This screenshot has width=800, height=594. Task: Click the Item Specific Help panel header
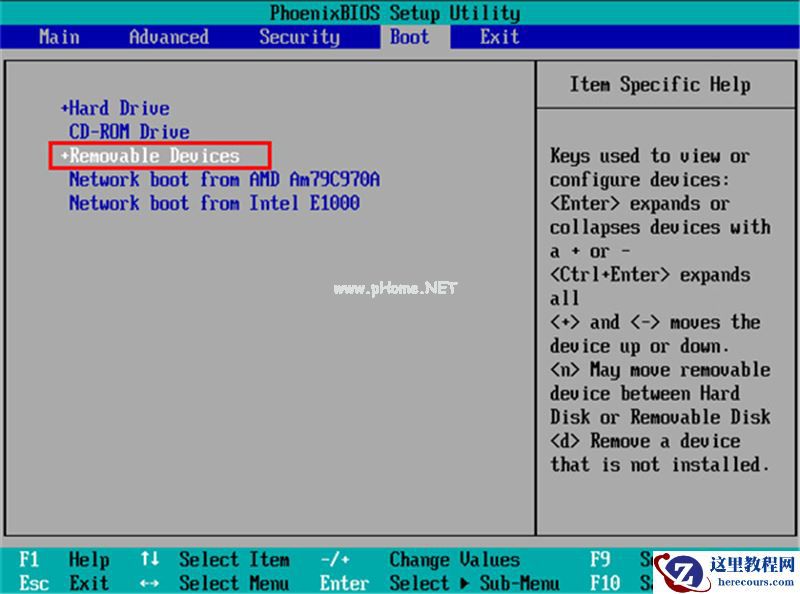[x=662, y=84]
